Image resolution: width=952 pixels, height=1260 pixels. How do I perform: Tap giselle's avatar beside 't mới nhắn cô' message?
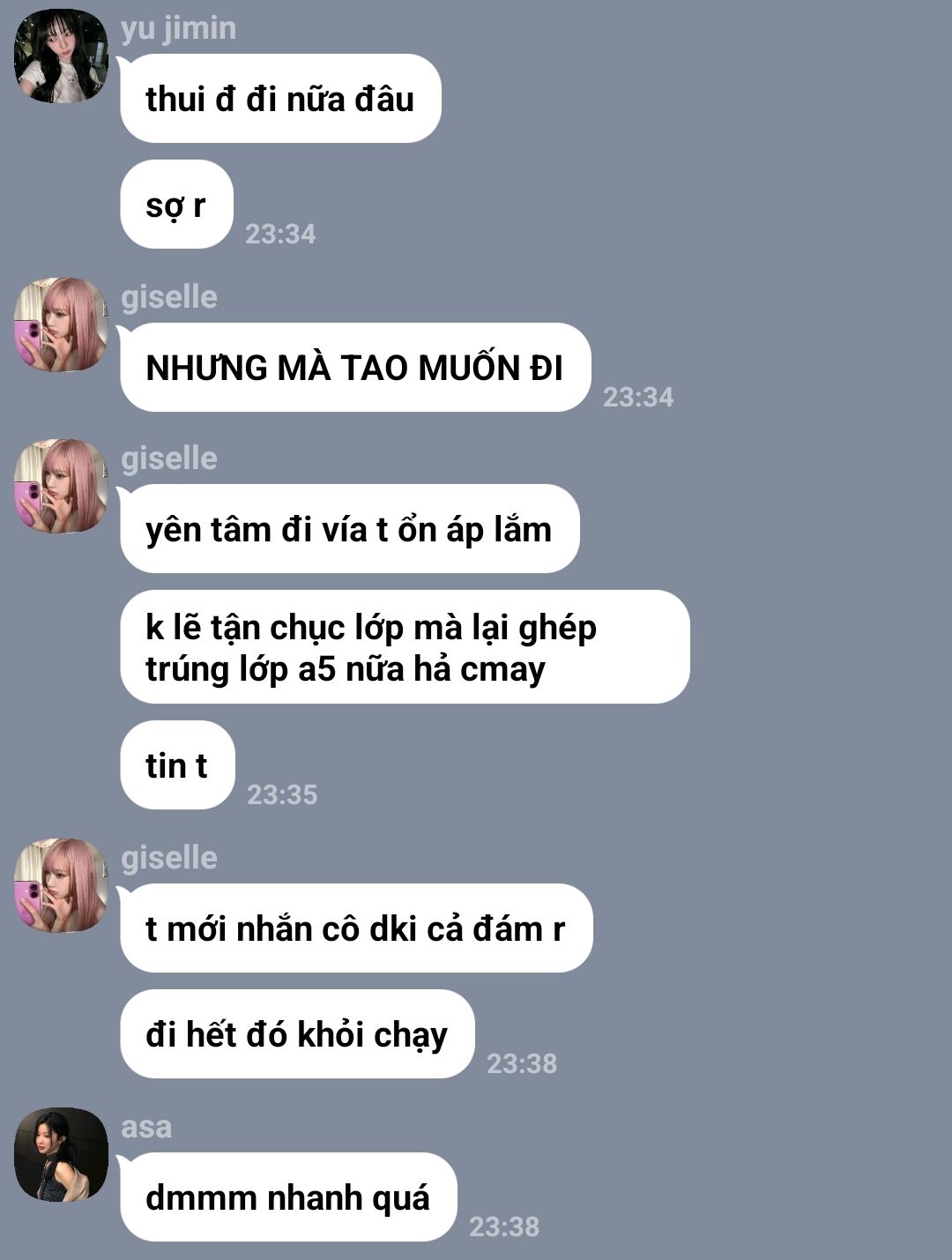pyautogui.click(x=61, y=885)
